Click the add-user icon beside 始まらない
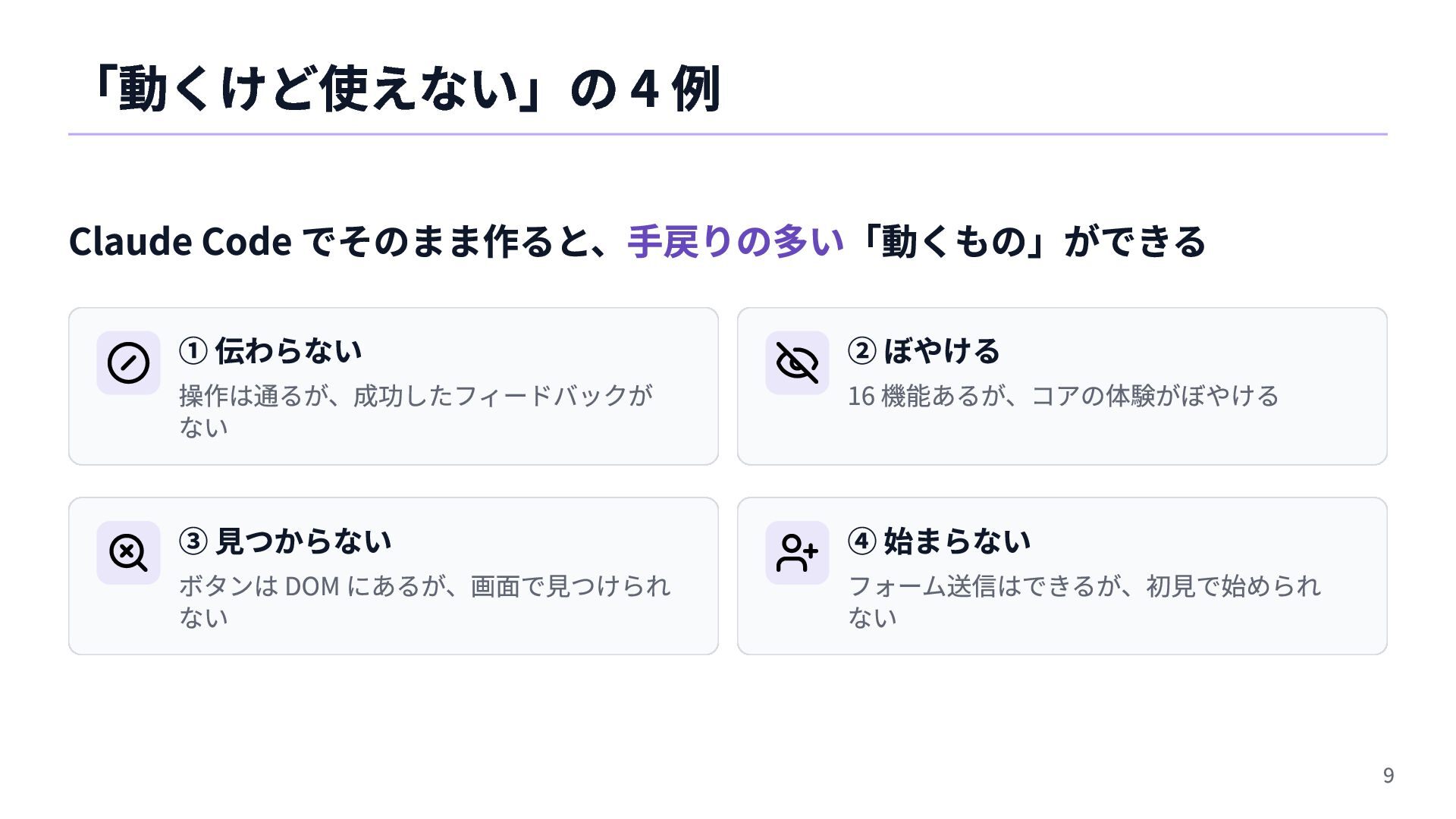 pos(797,552)
